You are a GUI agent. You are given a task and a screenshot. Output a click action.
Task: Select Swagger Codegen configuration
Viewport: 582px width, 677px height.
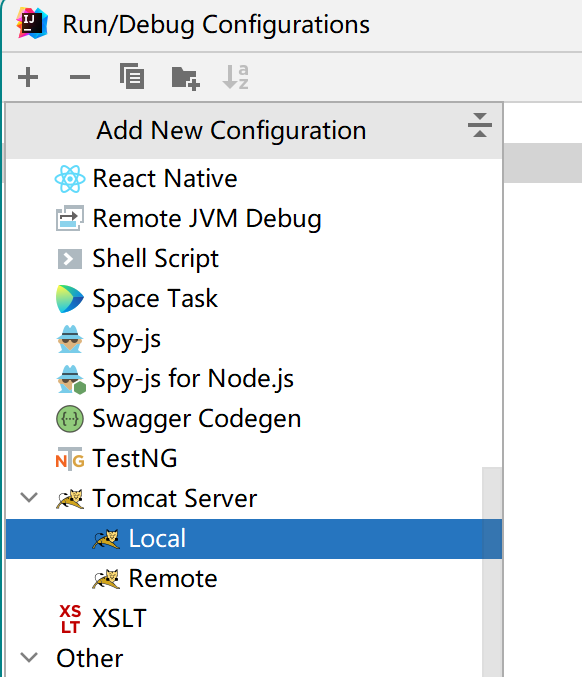coord(254,419)
